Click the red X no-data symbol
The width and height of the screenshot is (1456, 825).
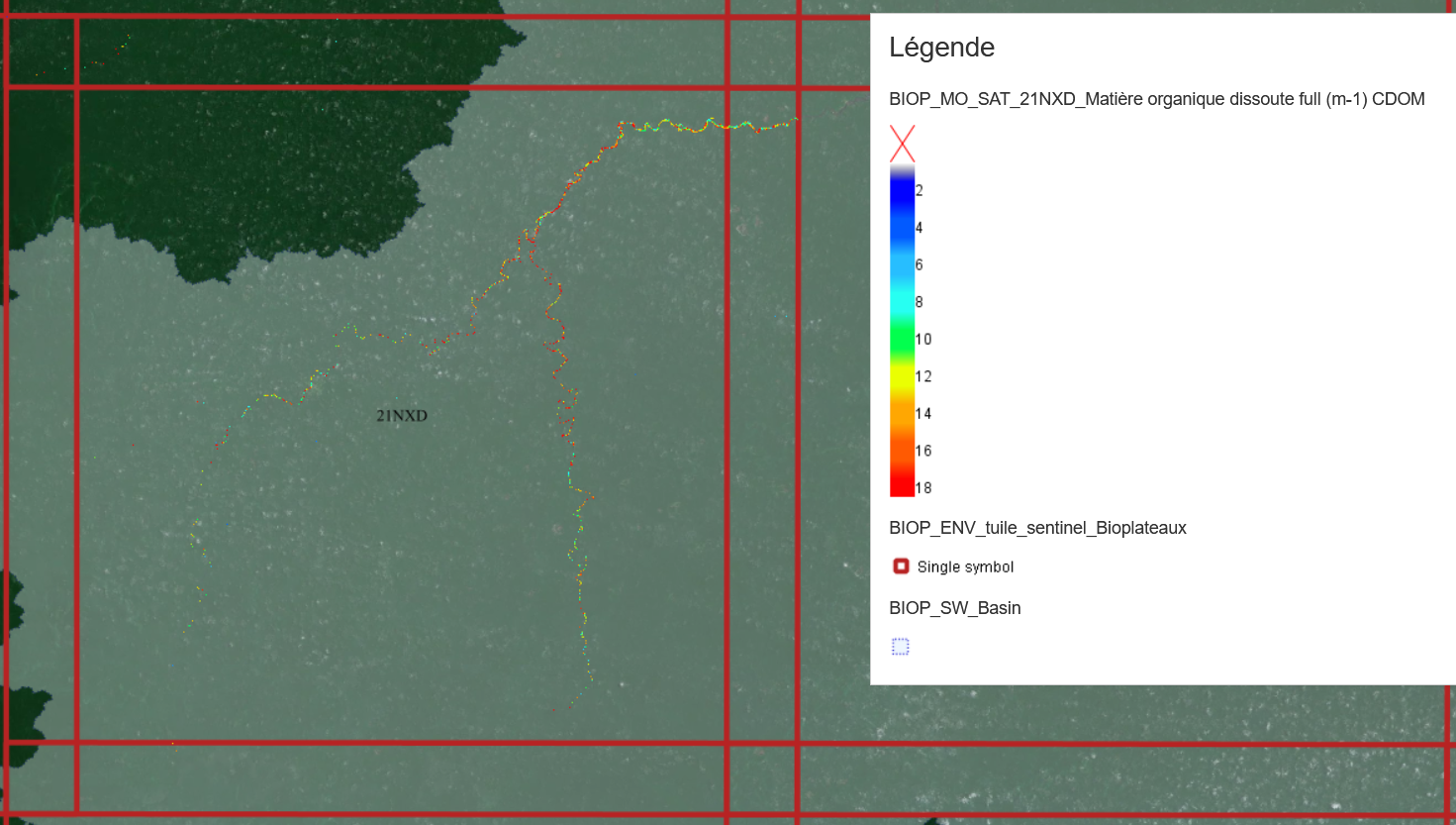click(x=902, y=144)
